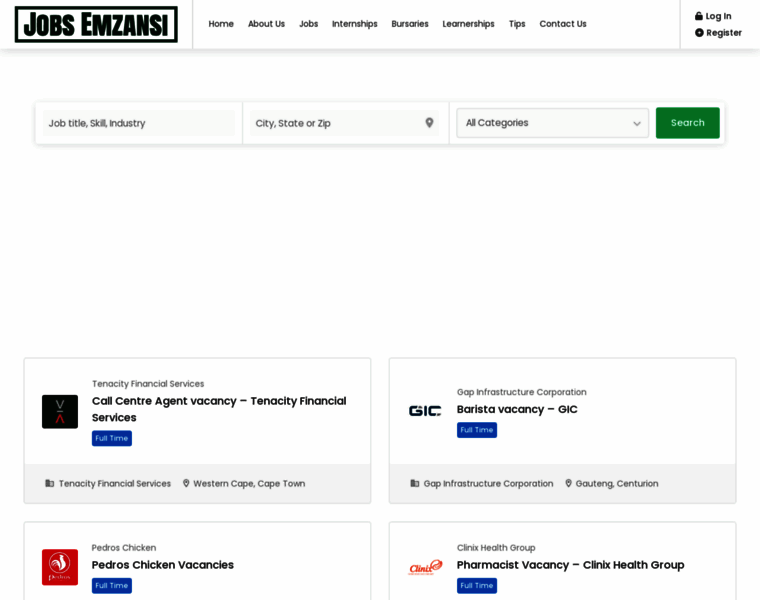The width and height of the screenshot is (760, 600).
Task: Click the Jobs Emzansi logo
Action: pyautogui.click(x=96, y=24)
